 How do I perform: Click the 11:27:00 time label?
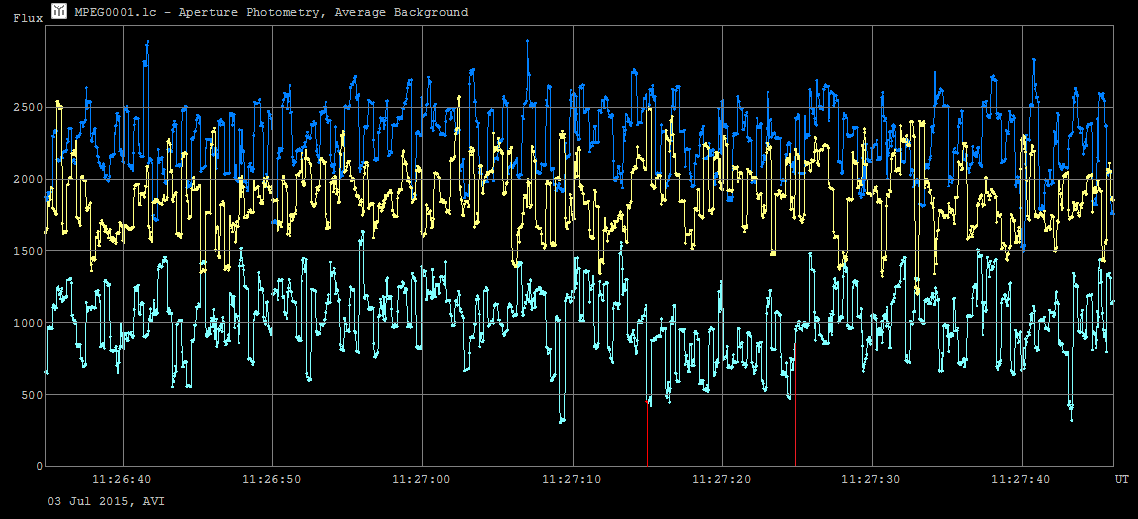[422, 479]
